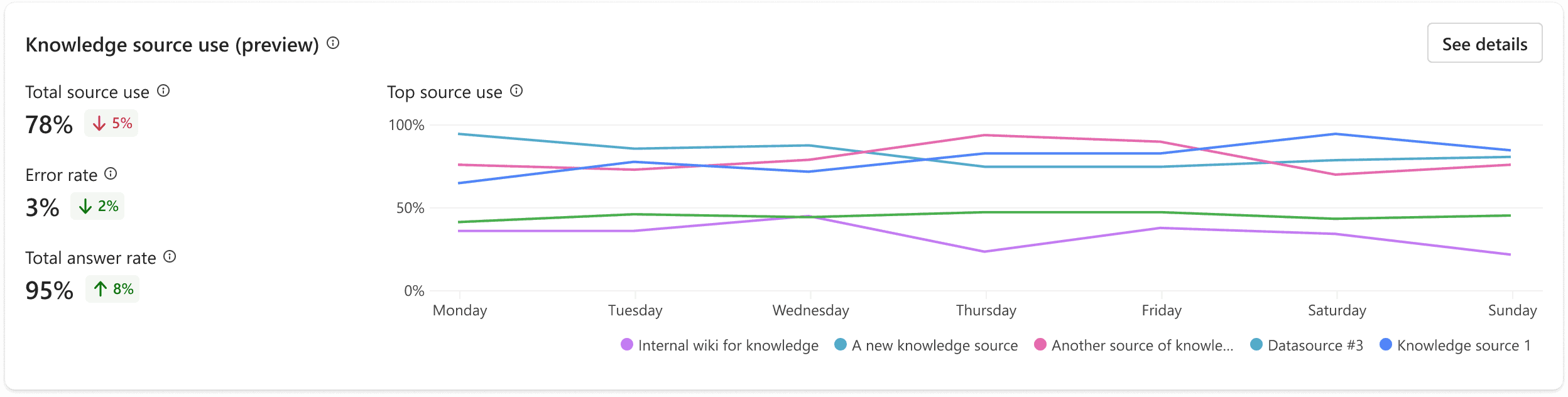This screenshot has width=1568, height=397.
Task: Click the 78% total source use value
Action: 49,125
